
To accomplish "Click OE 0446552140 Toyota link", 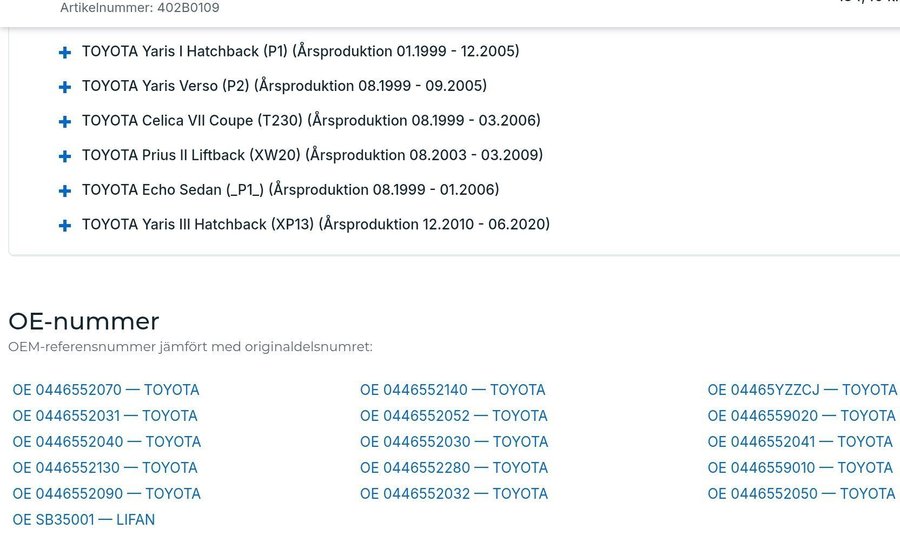I will point(453,390).
